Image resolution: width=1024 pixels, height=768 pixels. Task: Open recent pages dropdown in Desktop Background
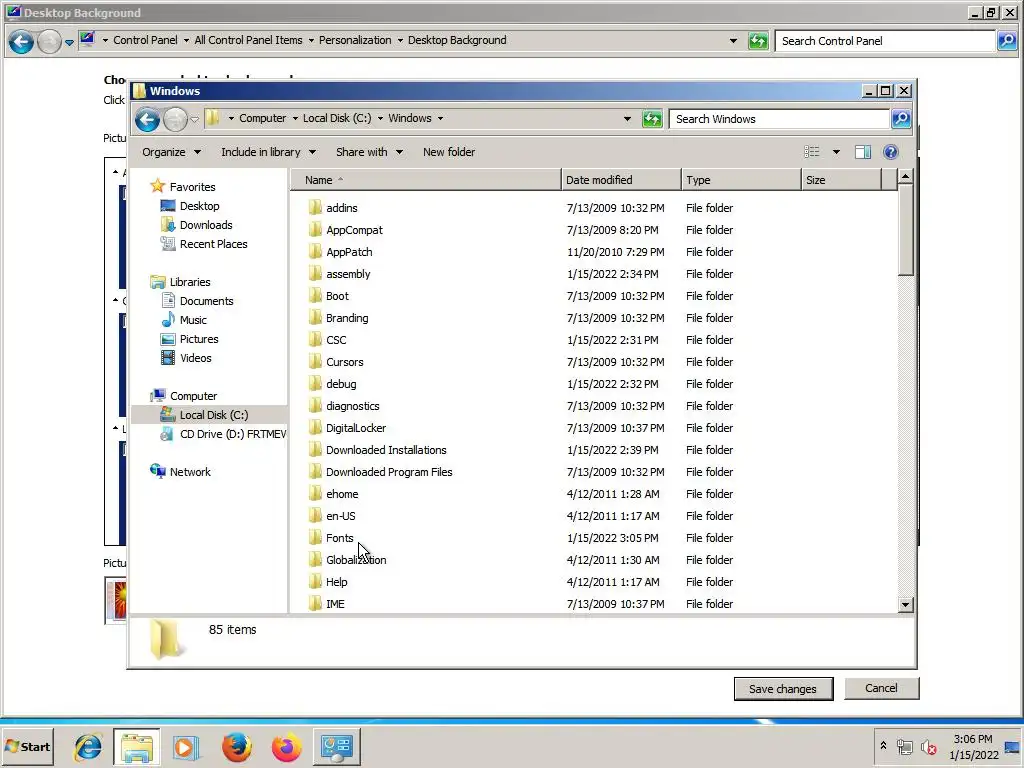coord(69,42)
